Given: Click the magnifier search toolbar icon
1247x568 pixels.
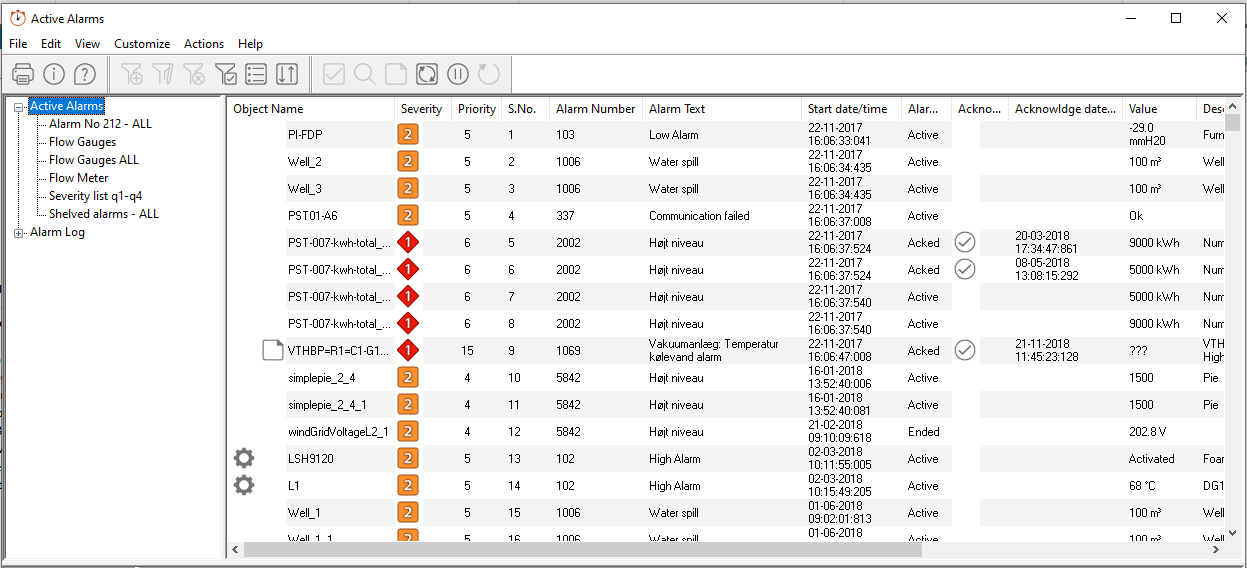Looking at the screenshot, I should click(365, 74).
